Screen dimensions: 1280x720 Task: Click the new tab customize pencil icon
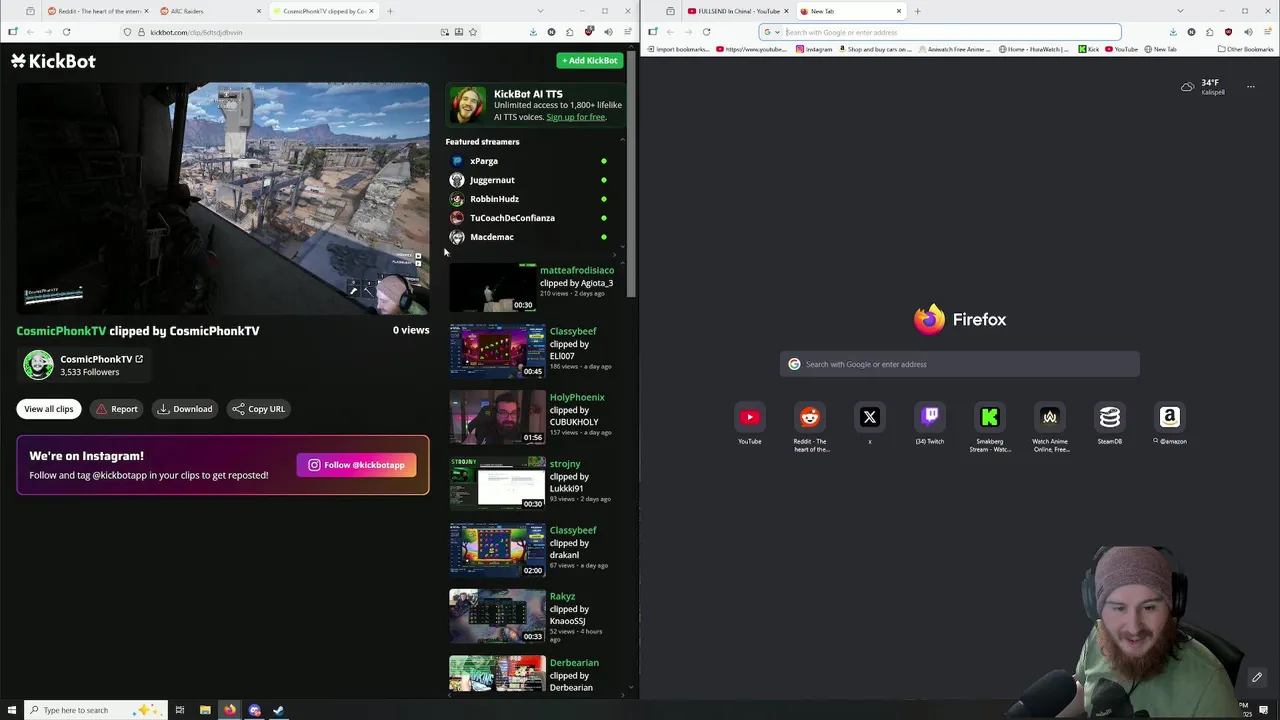(1257, 678)
